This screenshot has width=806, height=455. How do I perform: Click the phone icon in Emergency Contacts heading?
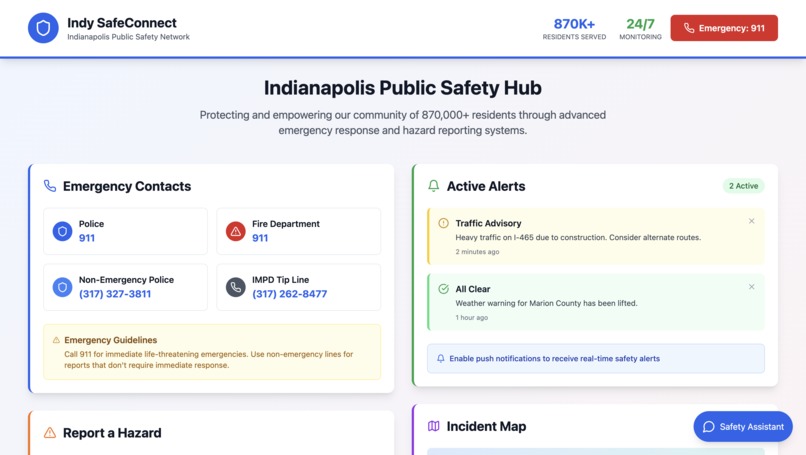(x=50, y=186)
